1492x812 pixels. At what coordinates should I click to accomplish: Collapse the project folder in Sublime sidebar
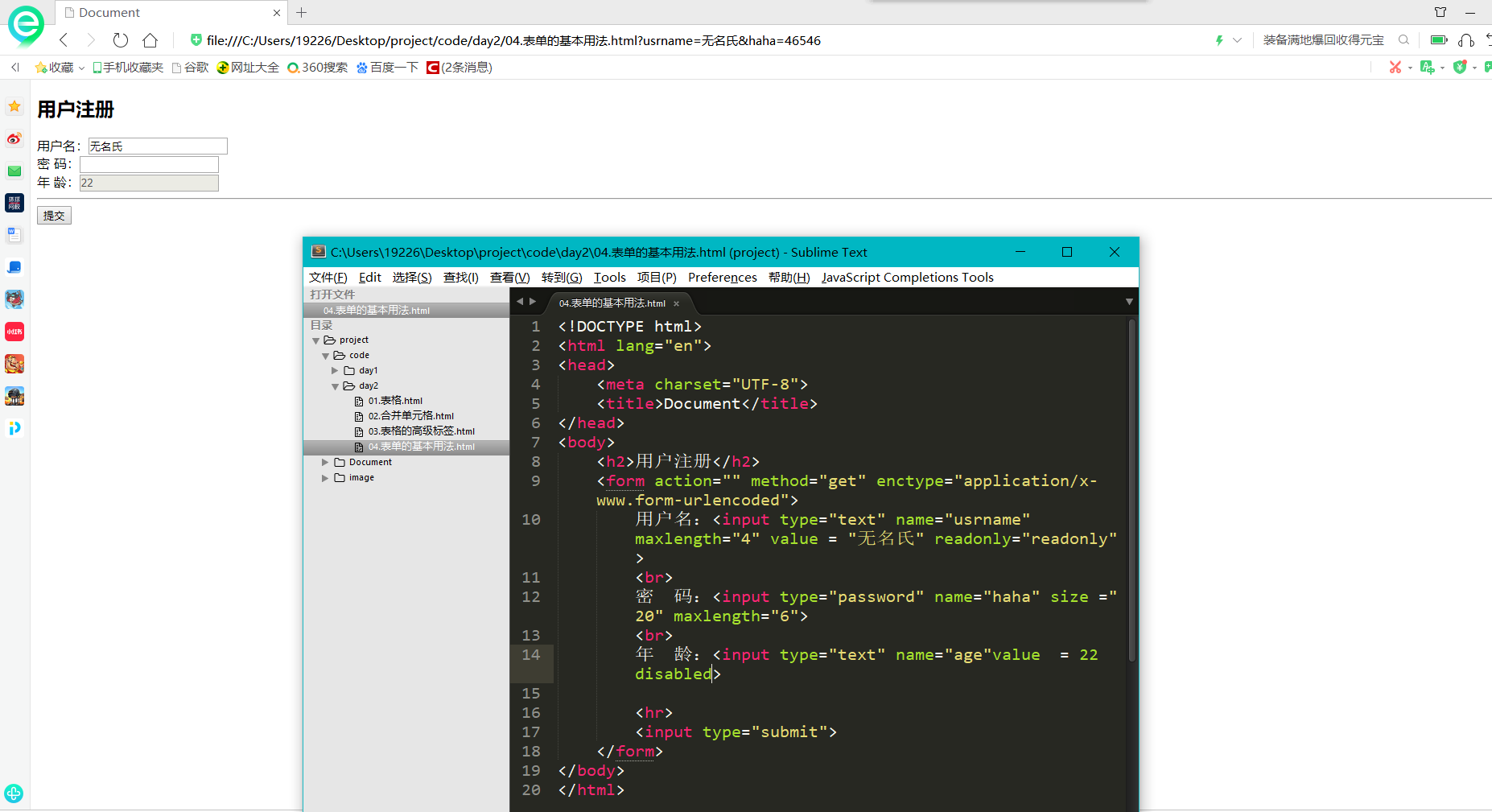point(315,341)
